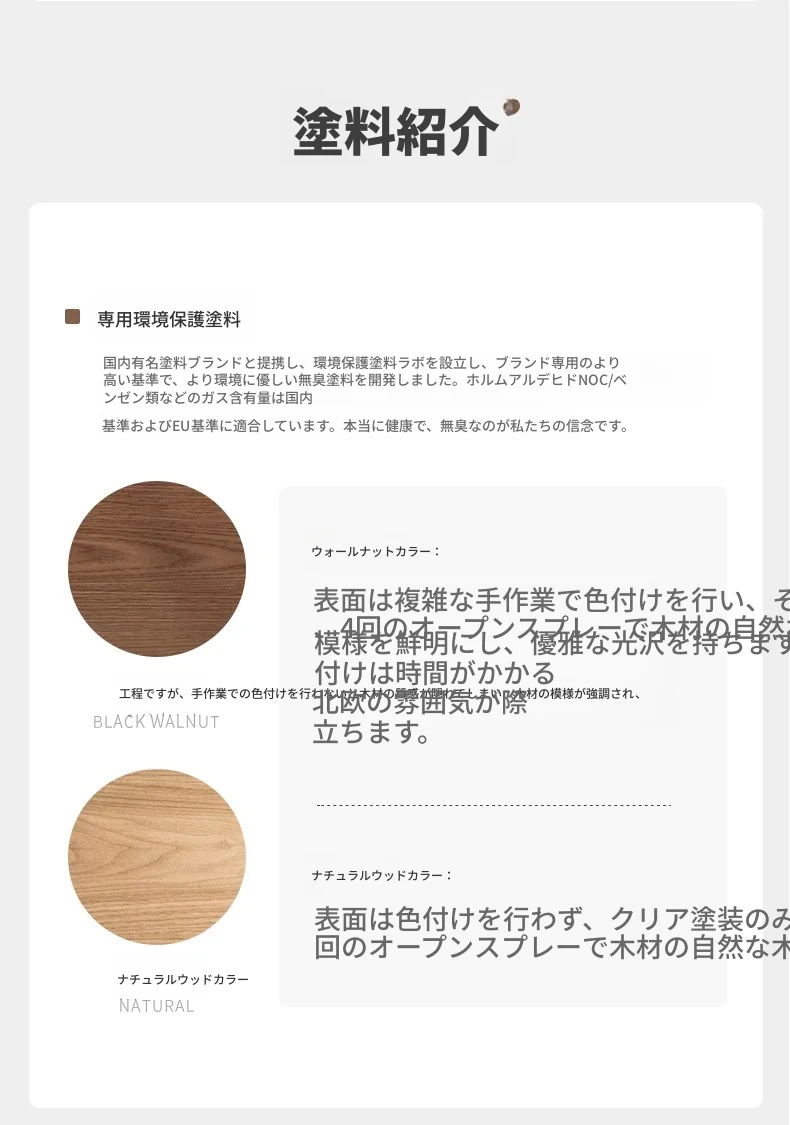The height and width of the screenshot is (1125, 790).
Task: Click the BLACK WALNUT label
Action: pos(156,721)
